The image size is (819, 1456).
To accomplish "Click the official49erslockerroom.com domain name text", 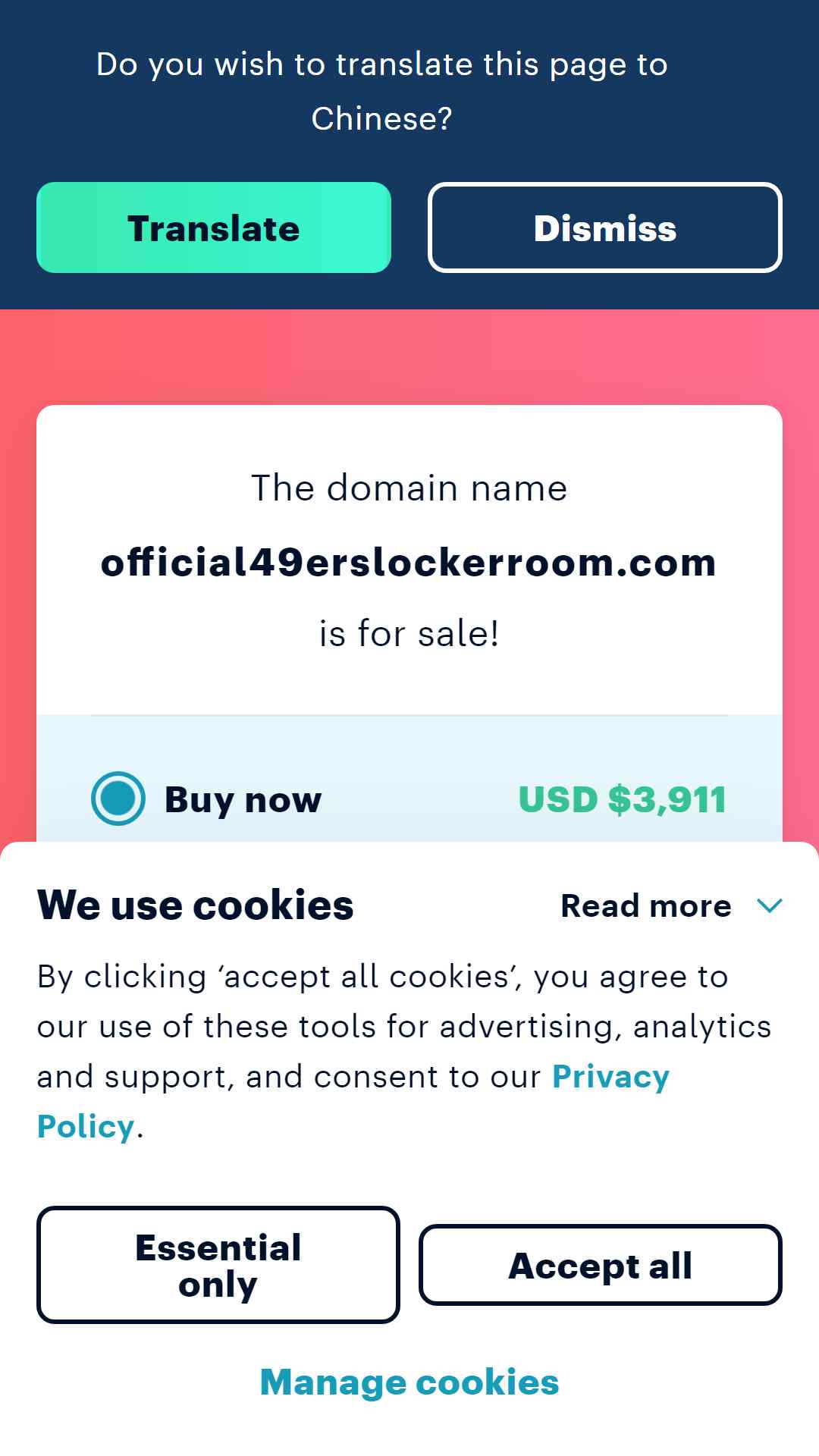I will click(x=409, y=563).
